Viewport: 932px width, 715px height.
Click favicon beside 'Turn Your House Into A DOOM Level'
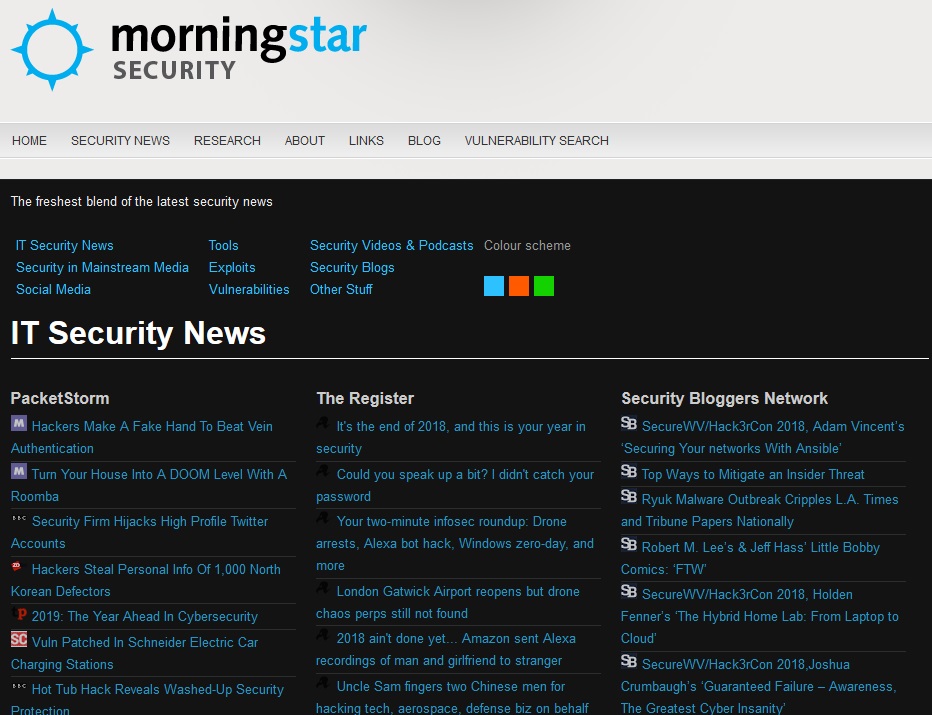tap(19, 471)
